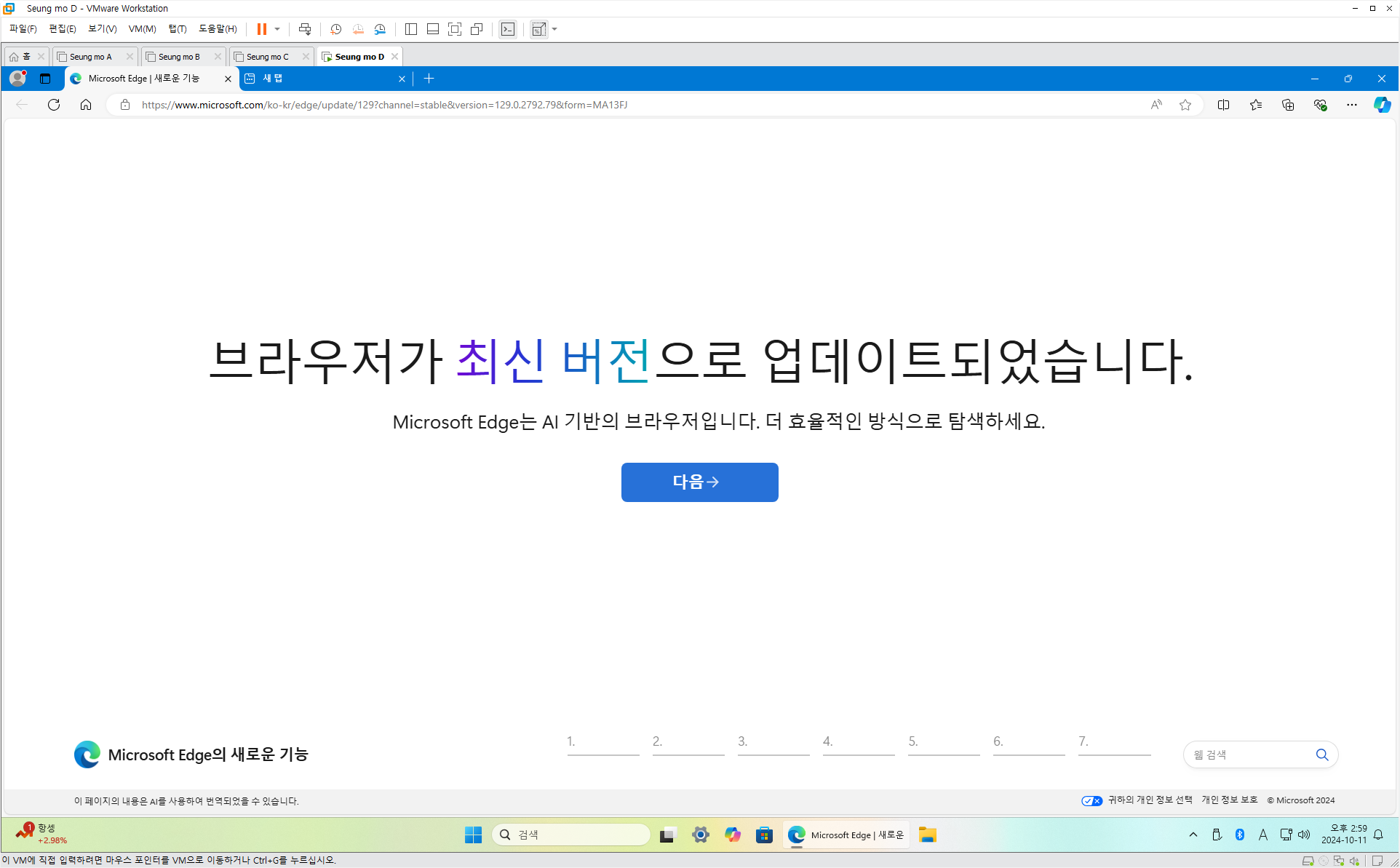This screenshot has height=868, width=1400.
Task: Add page to Edge favorites star
Action: (x=1185, y=105)
